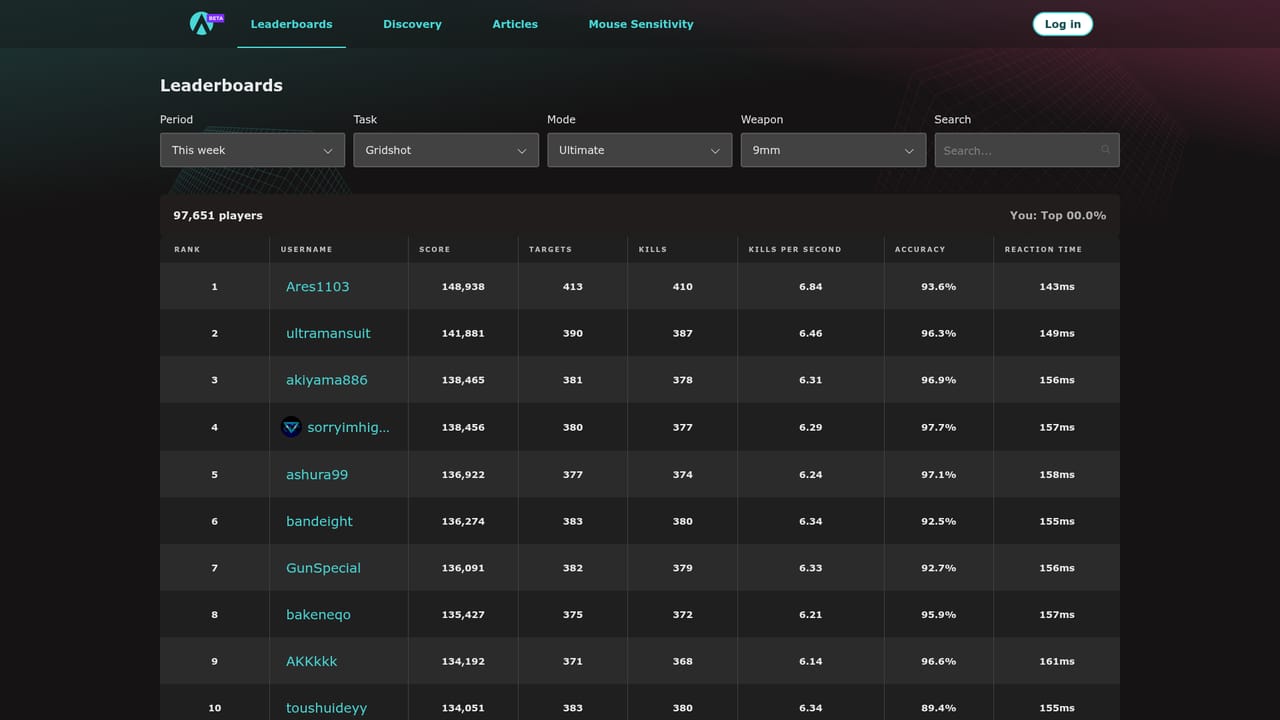
Task: Click the Targets column header
Action: tap(551, 249)
